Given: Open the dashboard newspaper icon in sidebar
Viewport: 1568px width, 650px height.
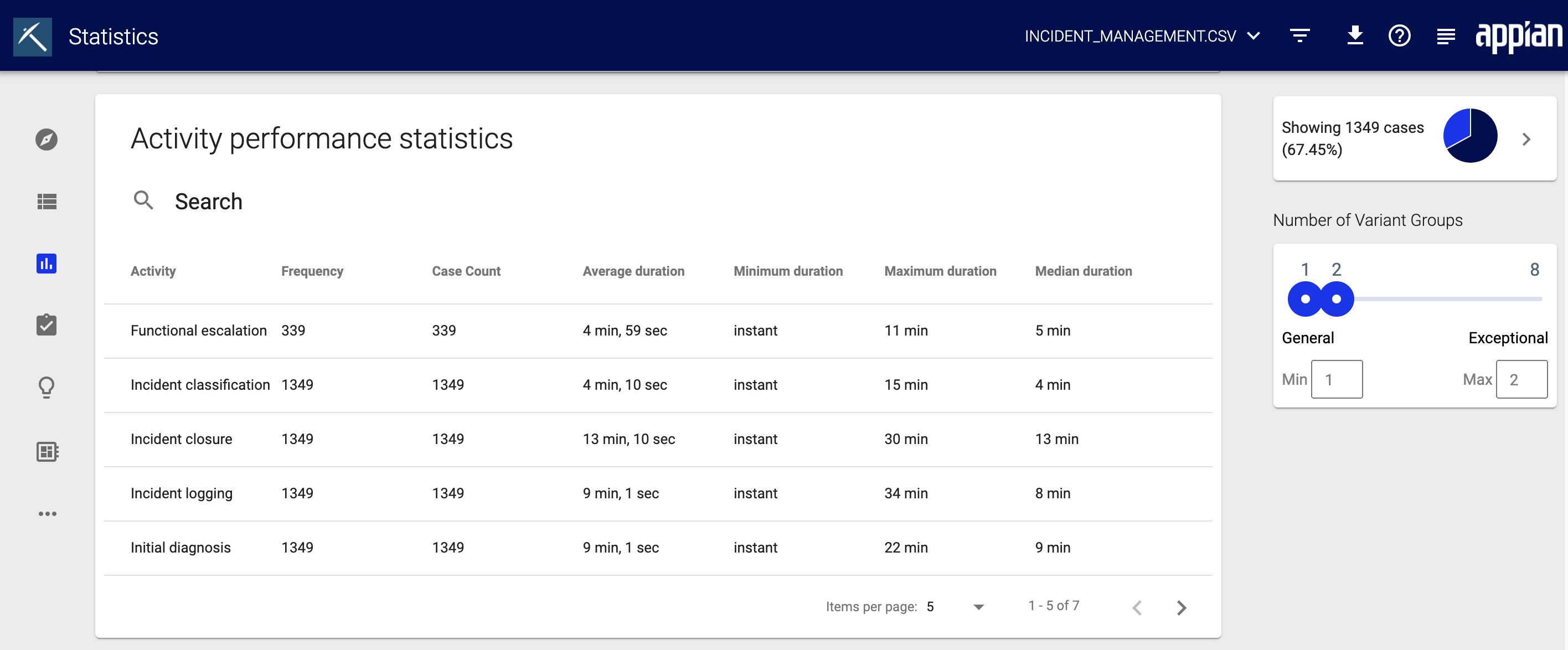Looking at the screenshot, I should click(47, 451).
